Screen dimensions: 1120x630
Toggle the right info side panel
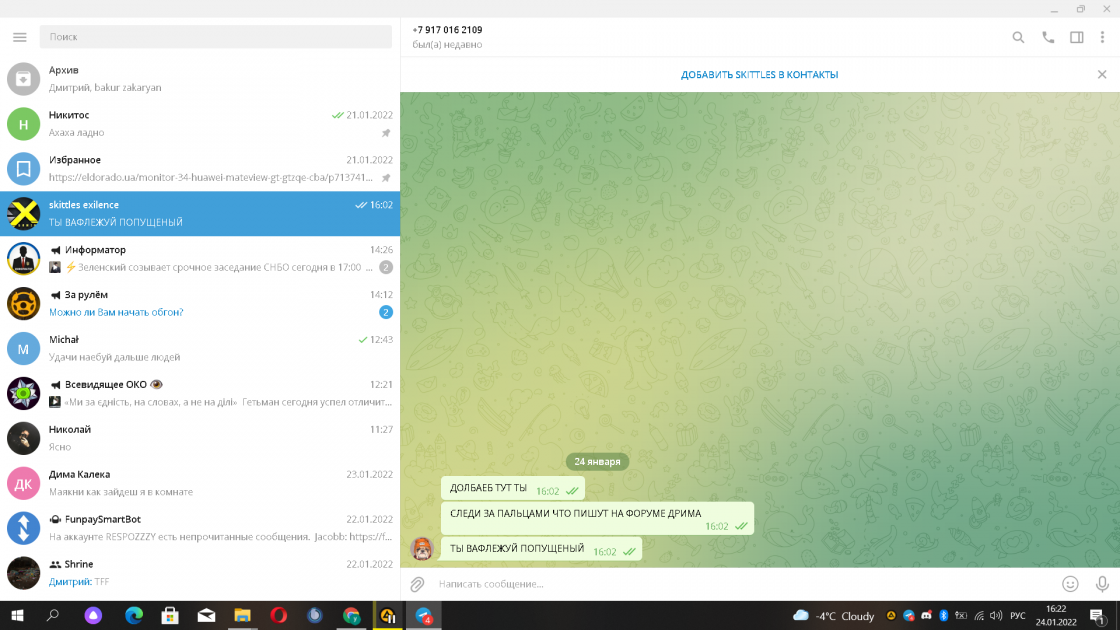coord(1077,37)
